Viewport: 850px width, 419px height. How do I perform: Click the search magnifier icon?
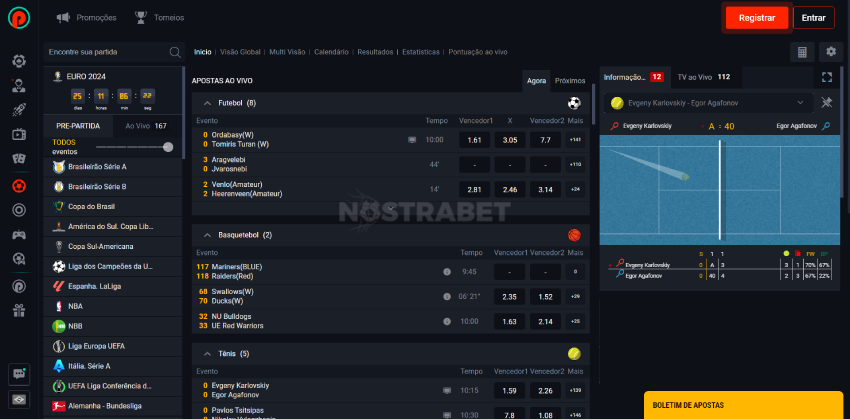pos(175,52)
